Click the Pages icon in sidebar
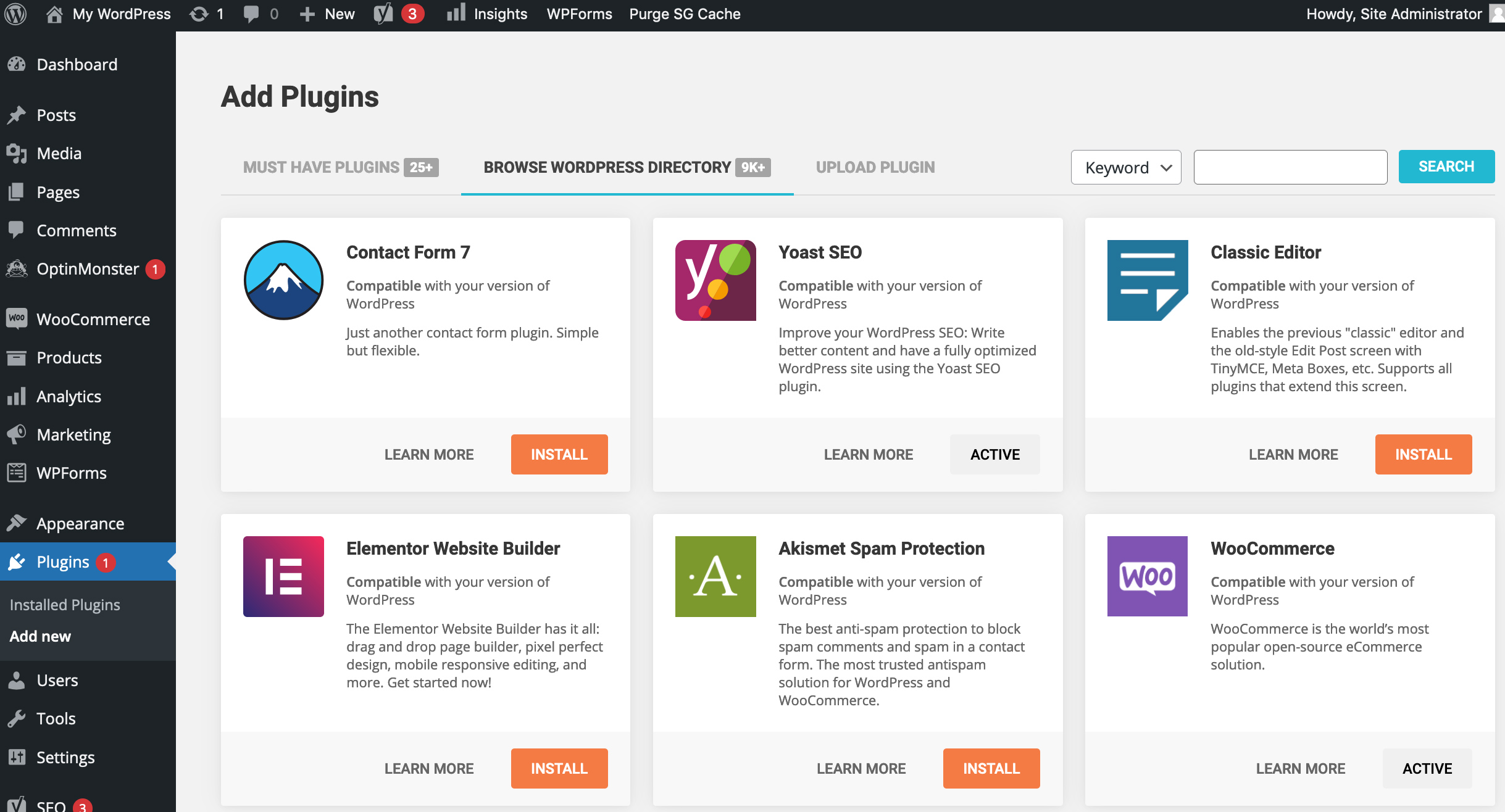 [x=17, y=192]
